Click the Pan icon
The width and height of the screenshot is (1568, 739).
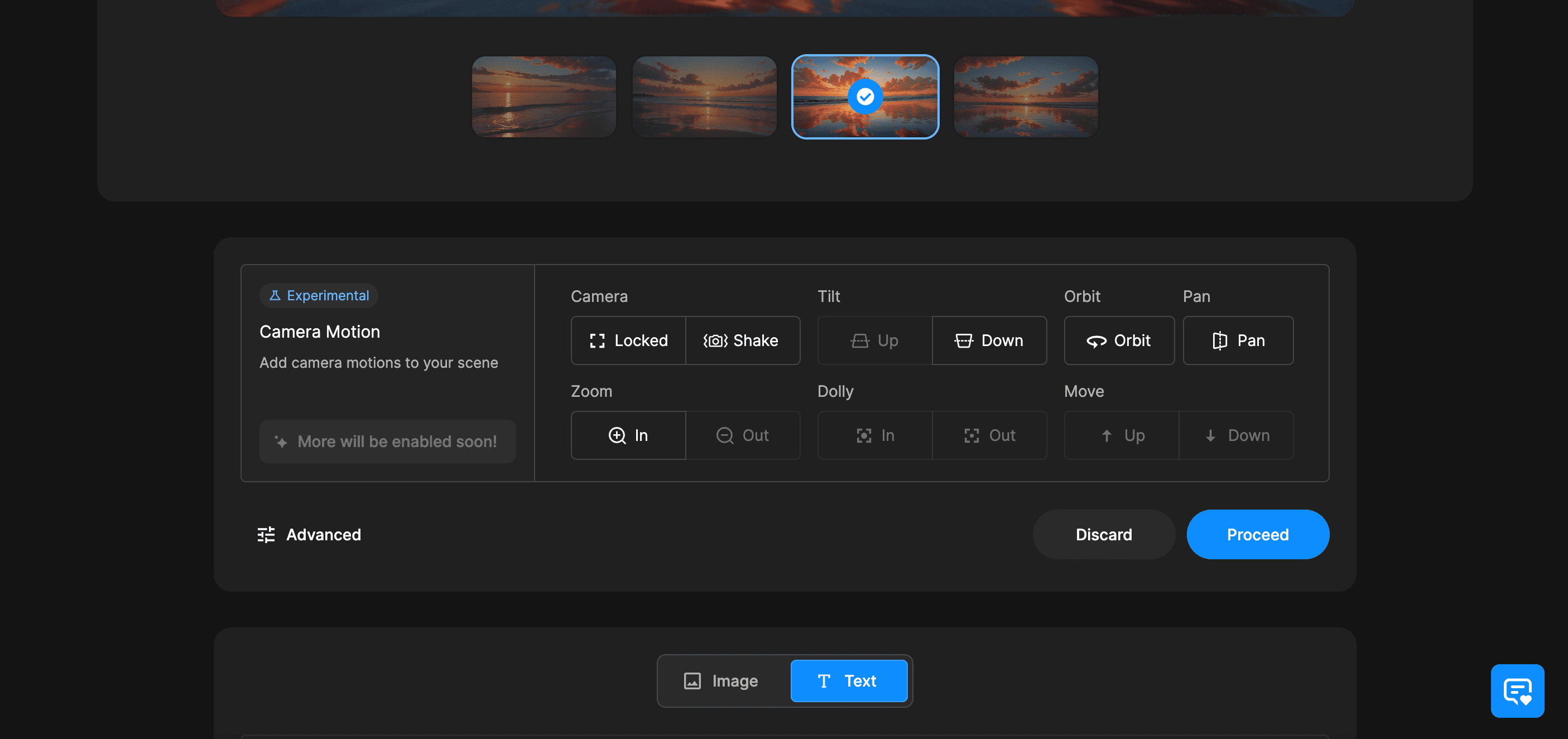[1220, 341]
